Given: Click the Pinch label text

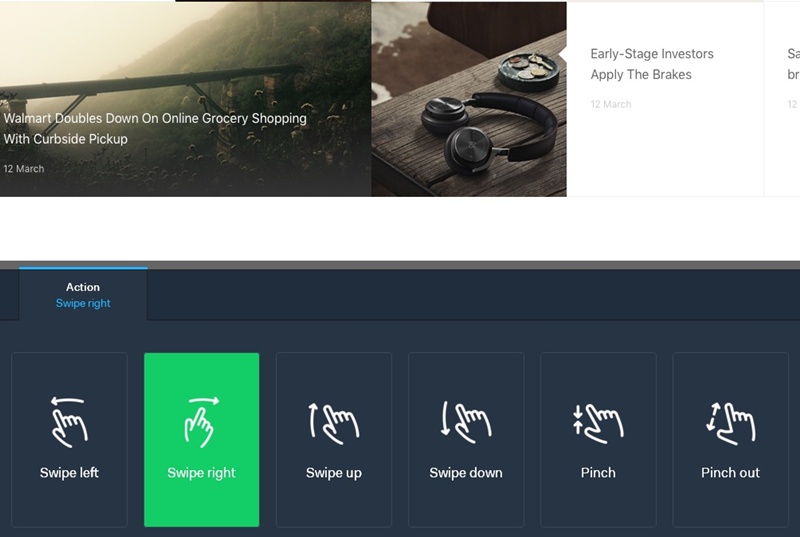Looking at the screenshot, I should [598, 473].
